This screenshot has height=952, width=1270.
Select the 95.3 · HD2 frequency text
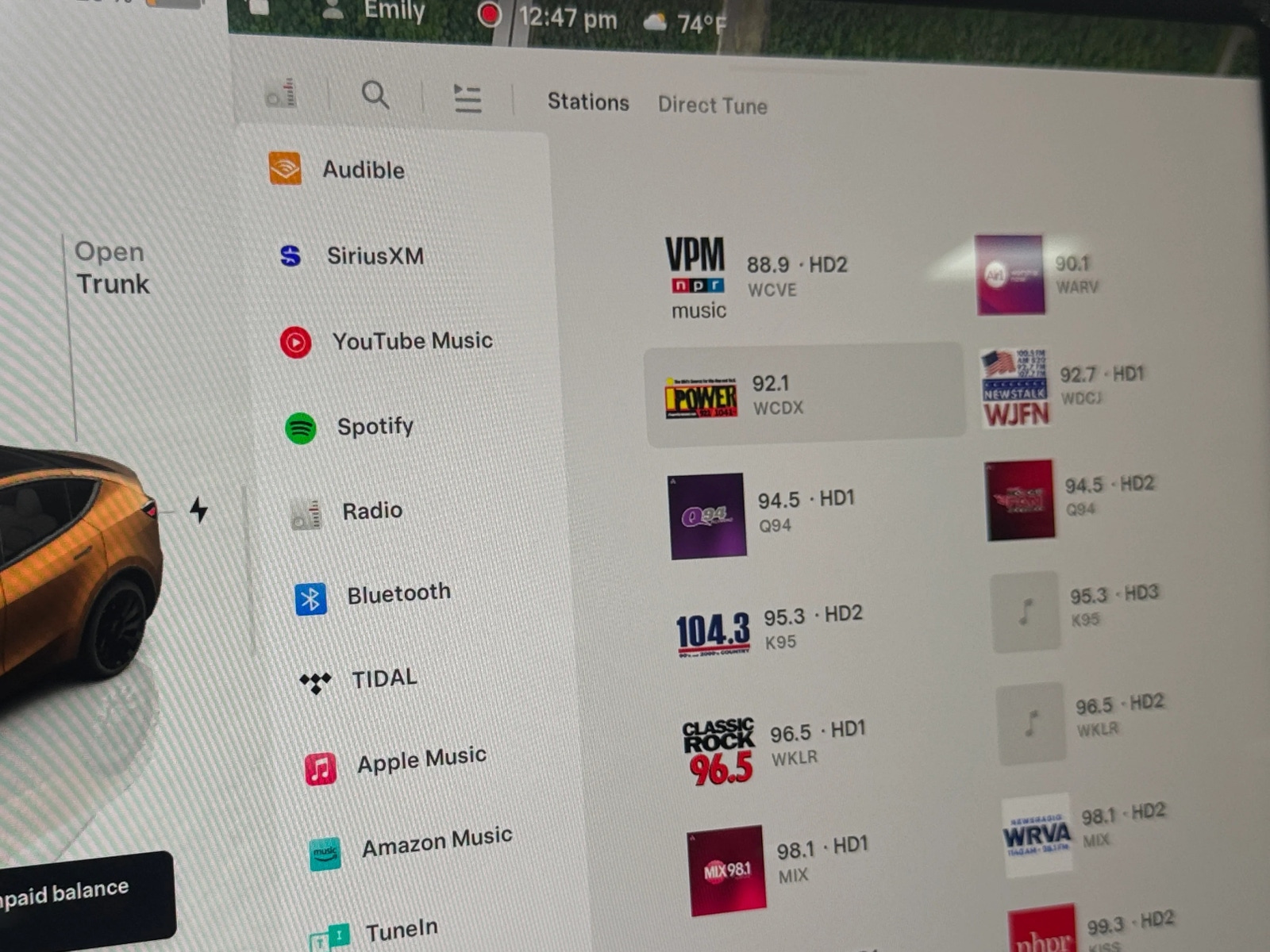[813, 616]
